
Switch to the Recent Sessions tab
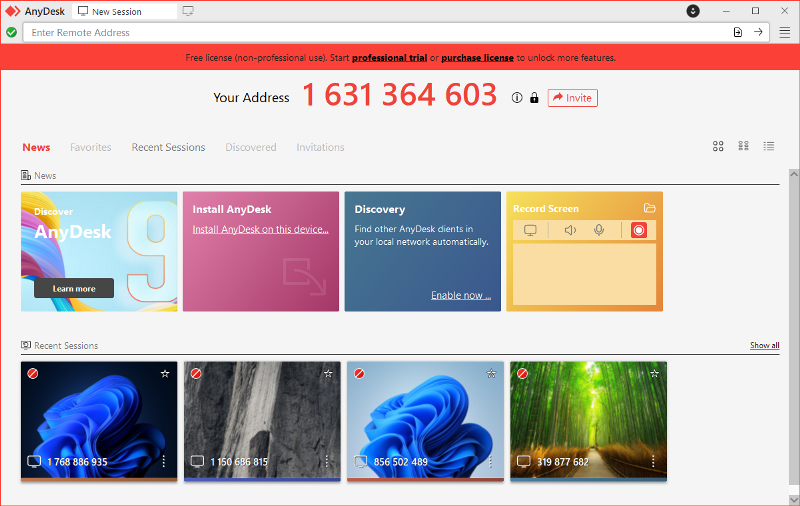pos(168,147)
